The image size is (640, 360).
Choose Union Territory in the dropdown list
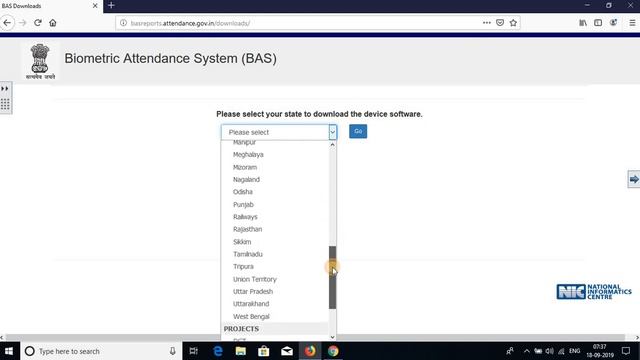pos(255,279)
